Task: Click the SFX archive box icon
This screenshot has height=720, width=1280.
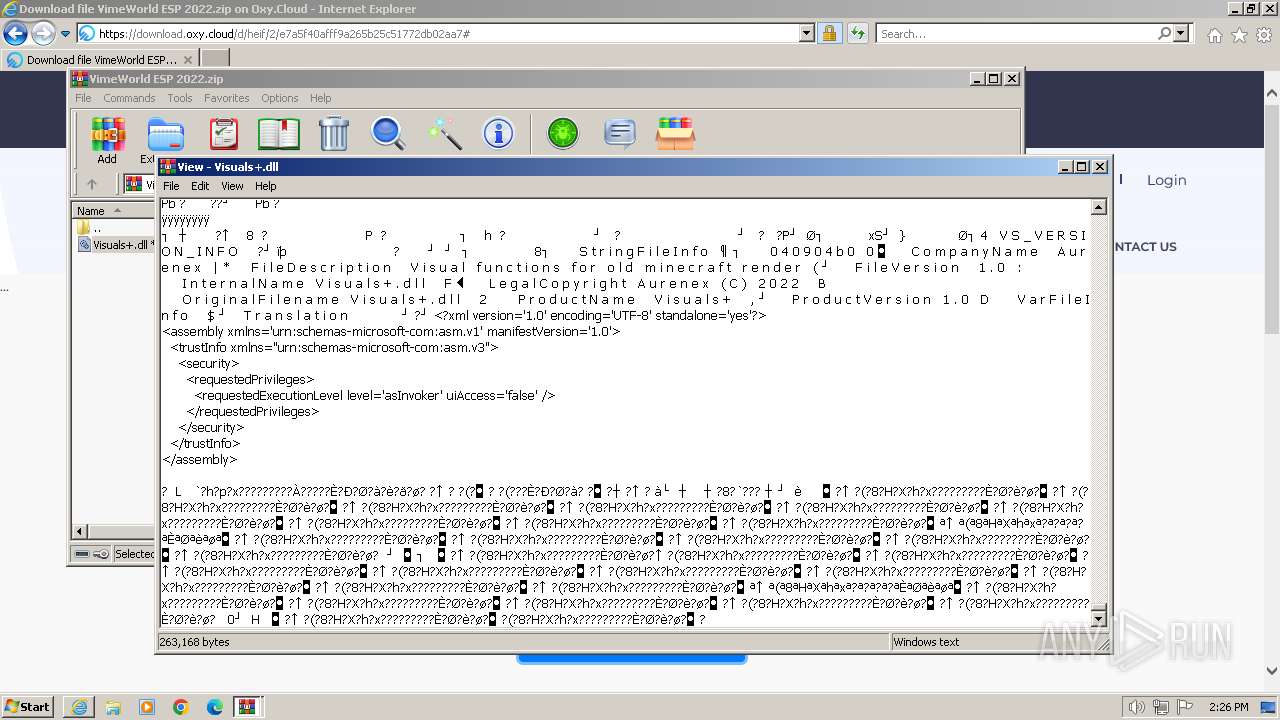Action: click(675, 133)
